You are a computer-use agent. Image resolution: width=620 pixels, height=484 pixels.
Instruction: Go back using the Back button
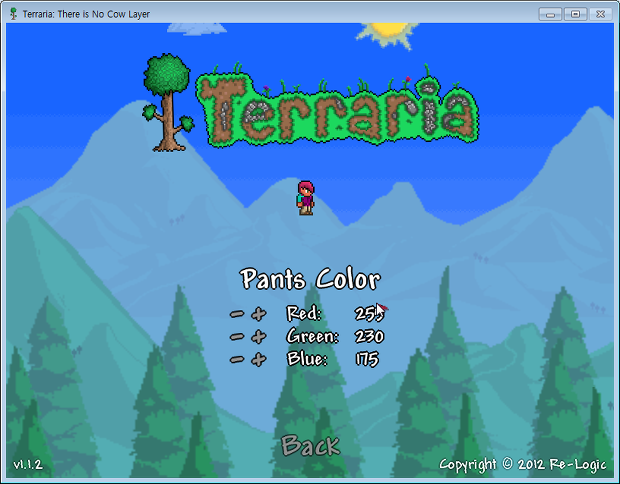(310, 445)
